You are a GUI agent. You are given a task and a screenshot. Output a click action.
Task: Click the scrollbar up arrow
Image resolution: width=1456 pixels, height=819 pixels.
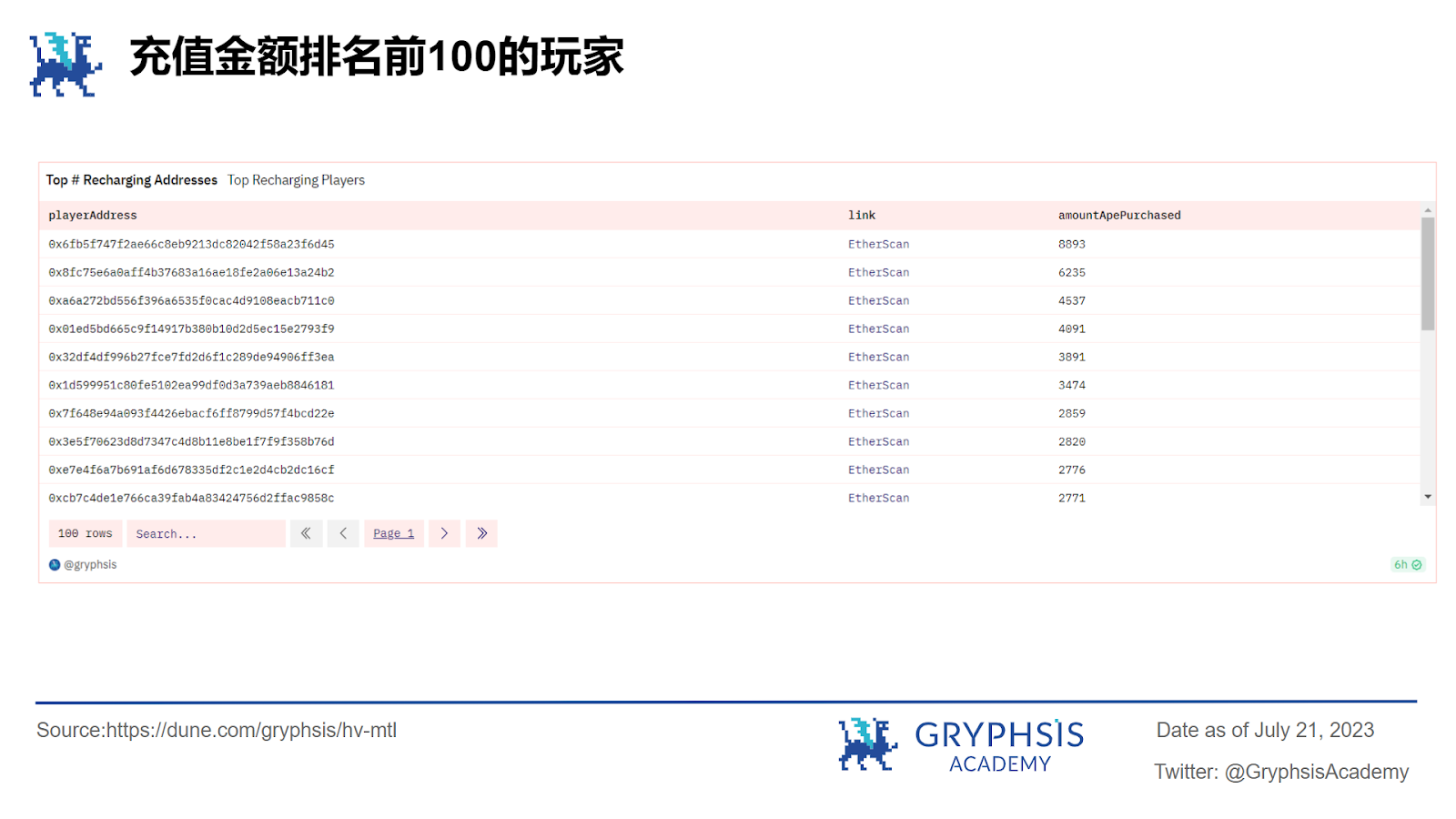click(x=1428, y=210)
